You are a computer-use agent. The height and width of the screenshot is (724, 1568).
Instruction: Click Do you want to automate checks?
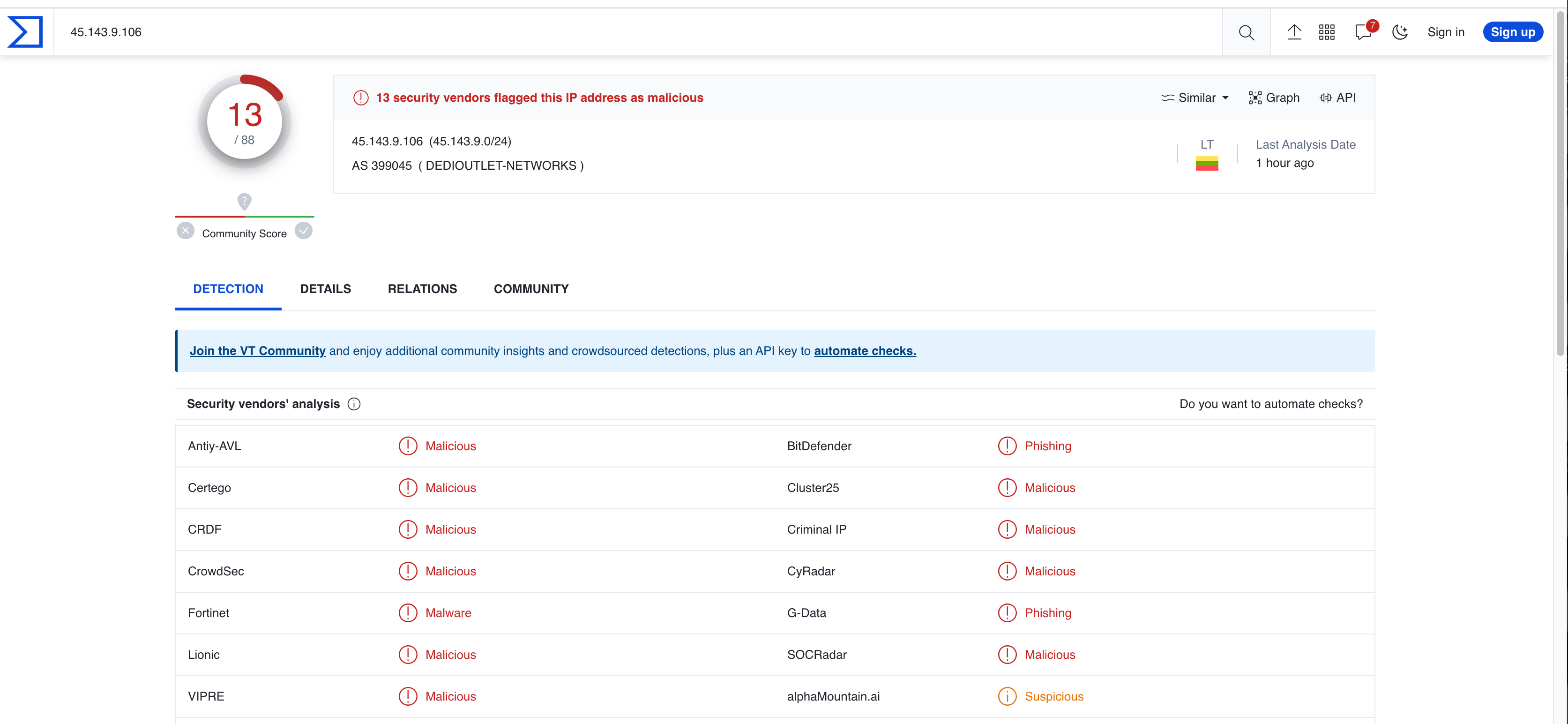(1271, 404)
